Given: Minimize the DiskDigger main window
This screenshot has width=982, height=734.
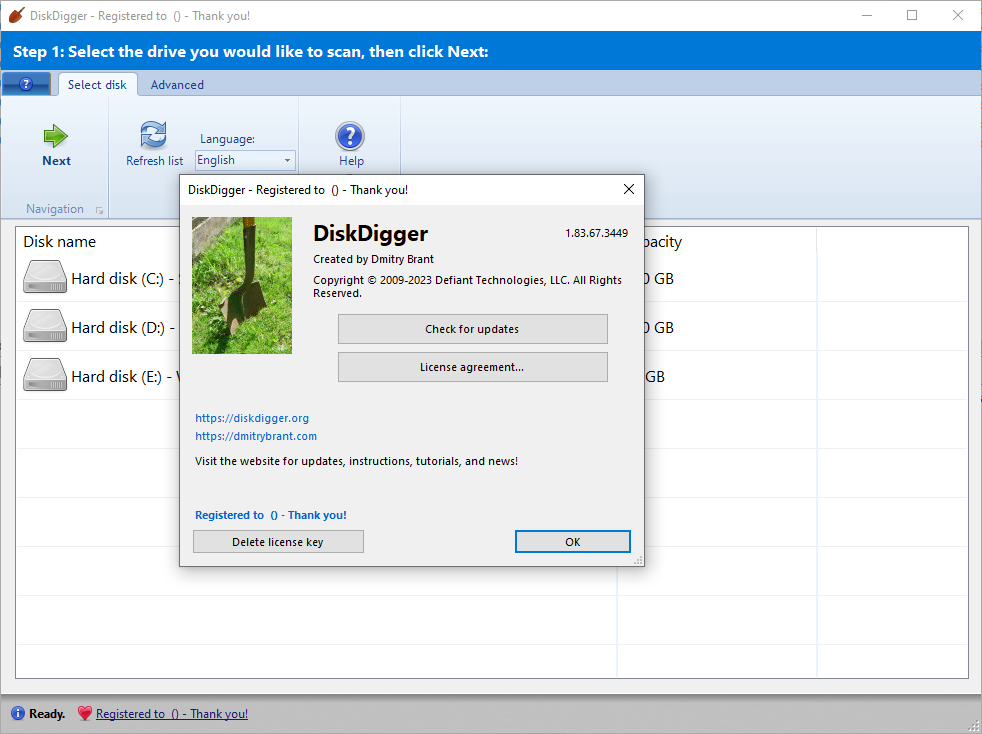Looking at the screenshot, I should [x=867, y=15].
